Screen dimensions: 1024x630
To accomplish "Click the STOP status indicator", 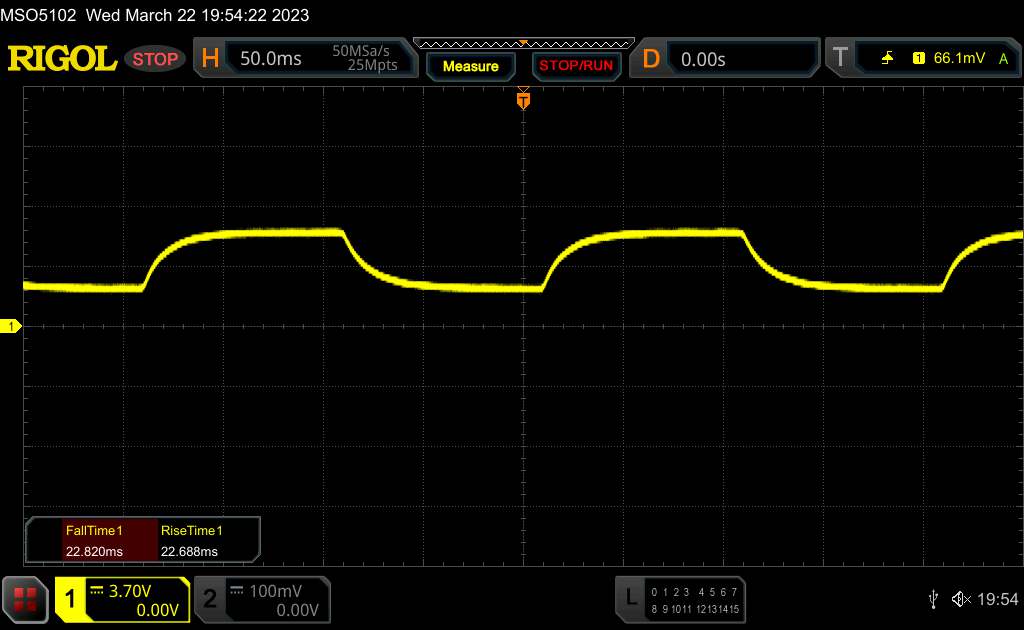I will 155,59.
